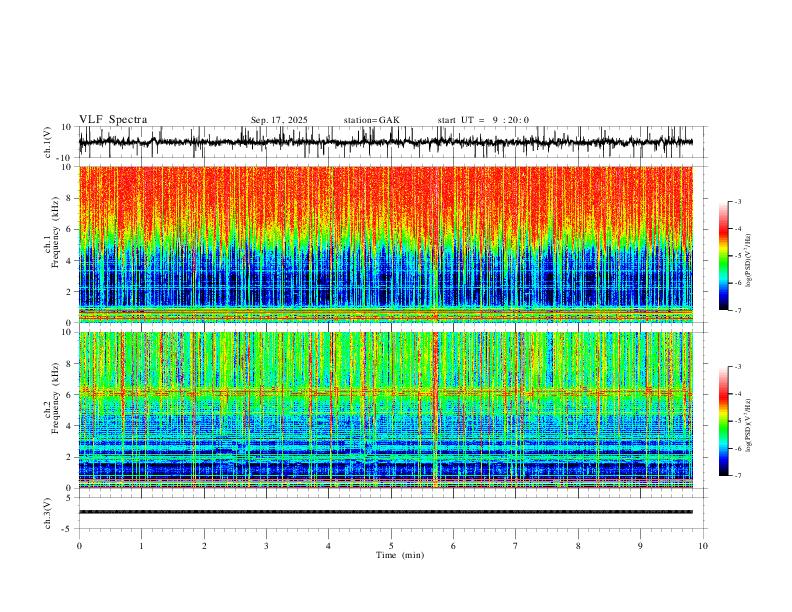
Task: Click the date 'Sep. 17, 2025'
Action: [x=279, y=120]
